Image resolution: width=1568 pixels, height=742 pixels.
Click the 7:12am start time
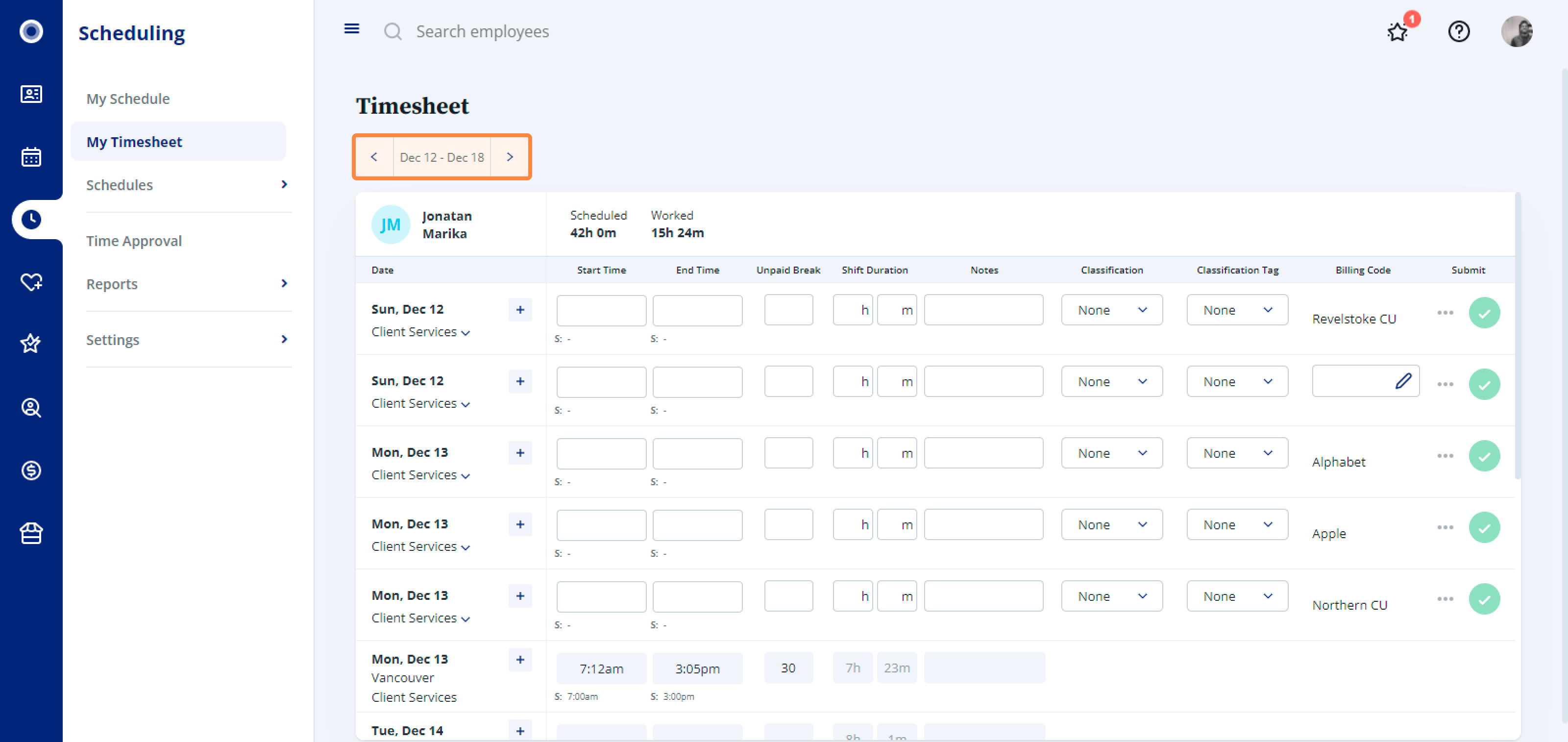click(601, 668)
